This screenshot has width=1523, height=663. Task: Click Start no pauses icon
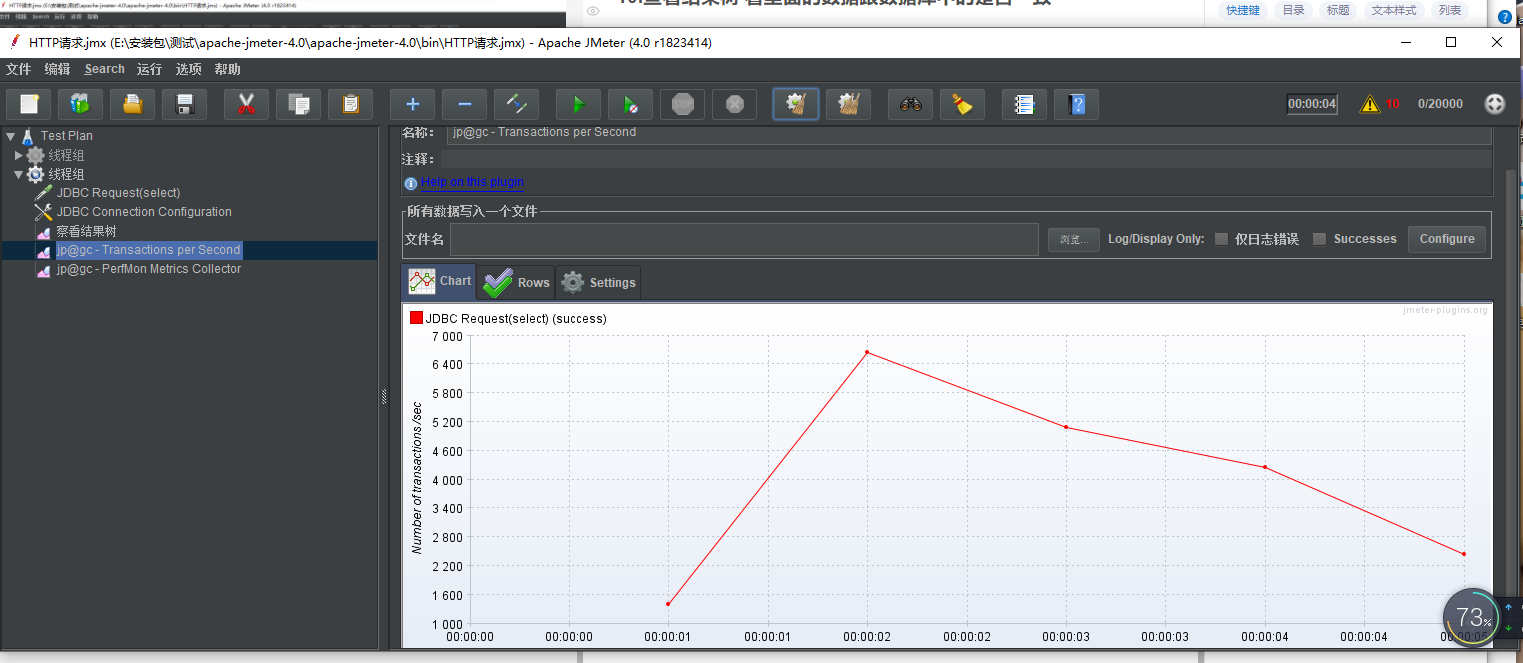(x=630, y=104)
